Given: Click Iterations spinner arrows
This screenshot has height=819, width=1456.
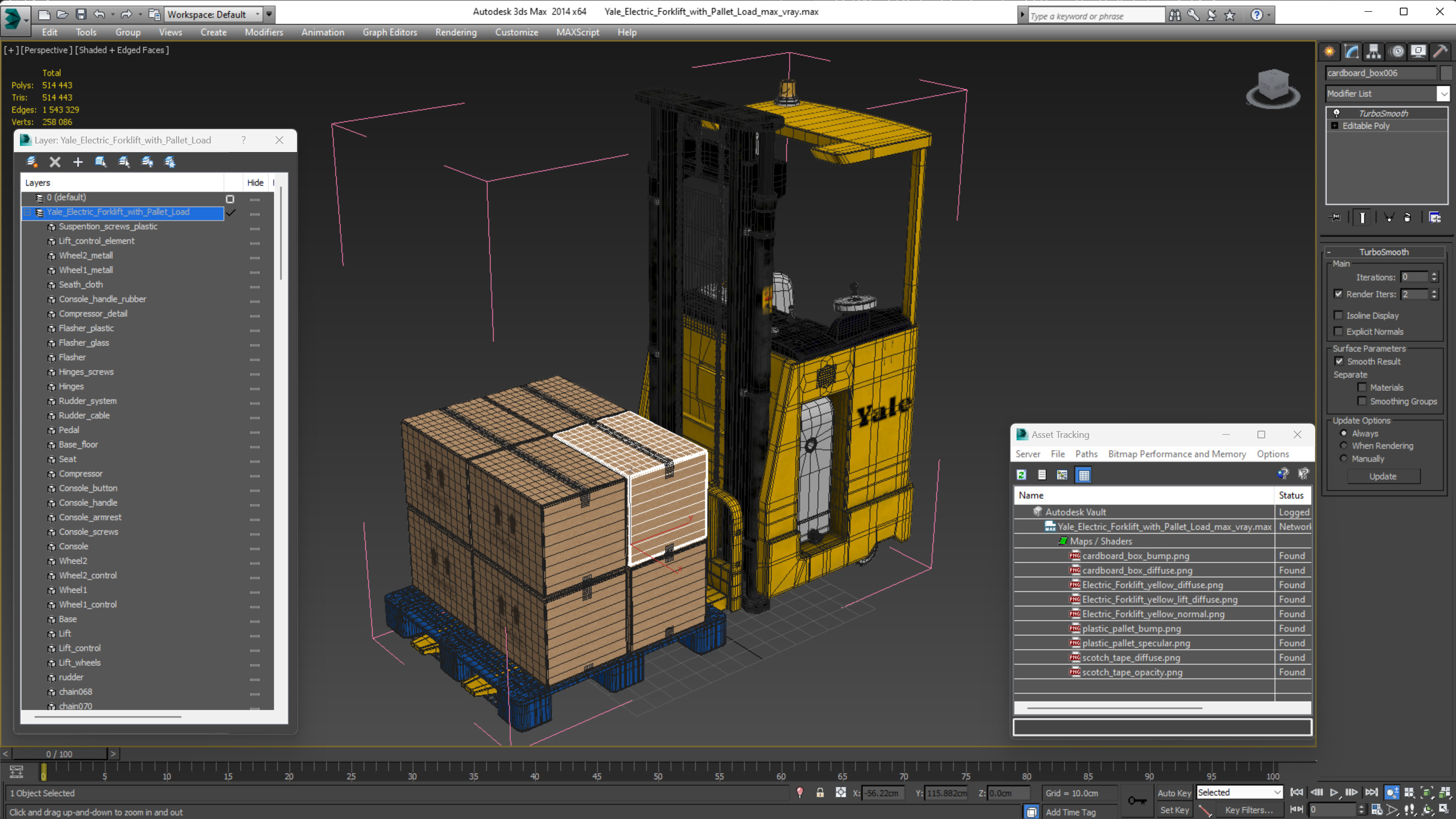Looking at the screenshot, I should click(x=1434, y=277).
